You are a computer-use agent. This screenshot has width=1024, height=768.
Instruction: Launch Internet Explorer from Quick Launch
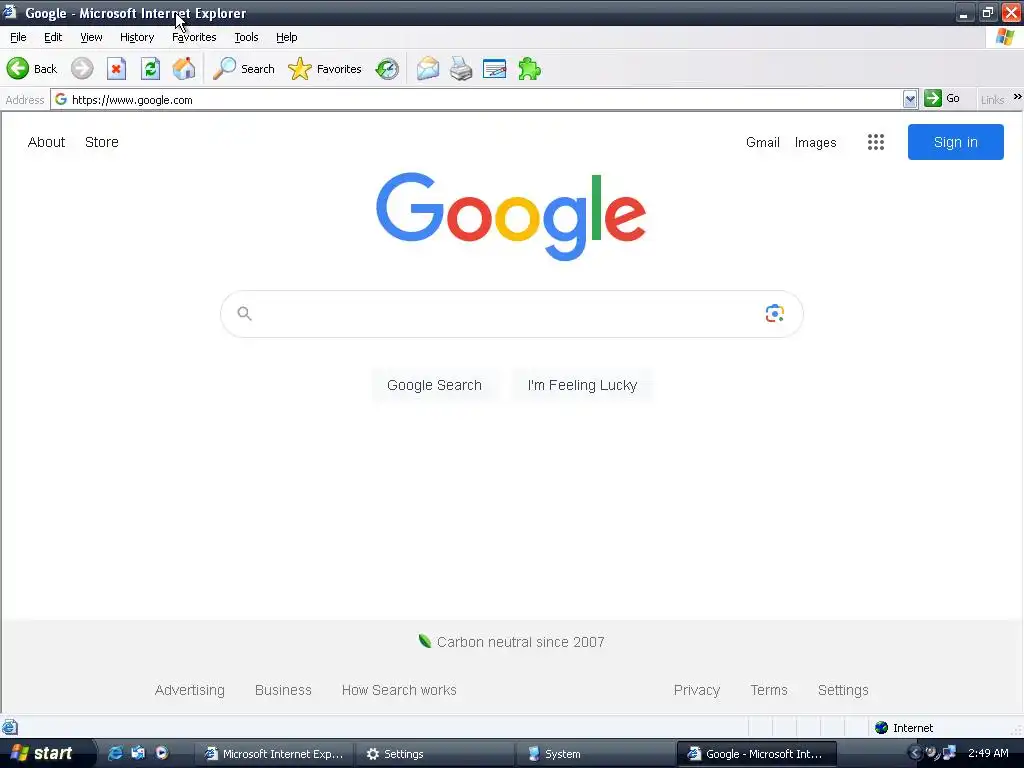click(x=115, y=753)
